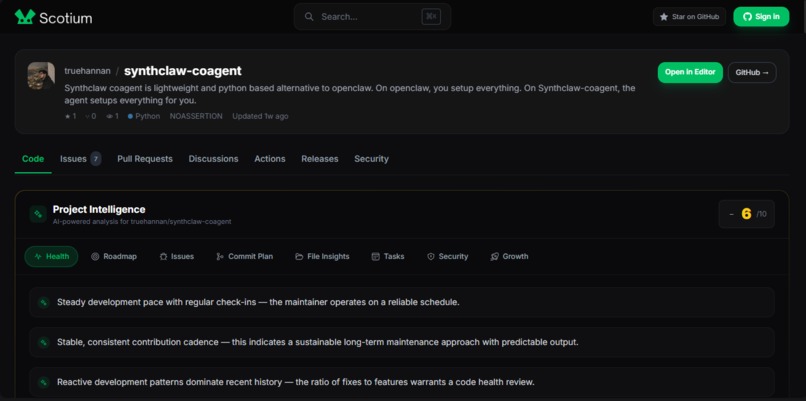Click the icon beside 'Steady development pace' insight
The height and width of the screenshot is (401, 806).
pyautogui.click(x=44, y=302)
